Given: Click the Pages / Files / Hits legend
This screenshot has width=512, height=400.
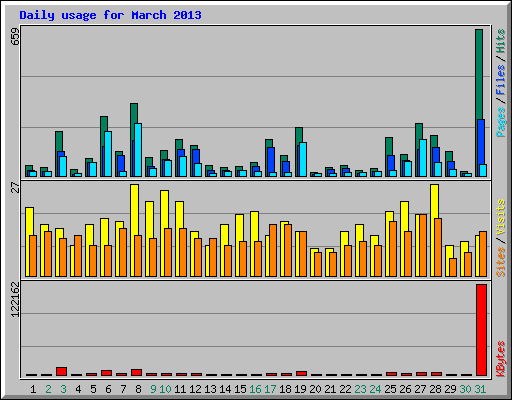Looking at the screenshot, I should (501, 83).
